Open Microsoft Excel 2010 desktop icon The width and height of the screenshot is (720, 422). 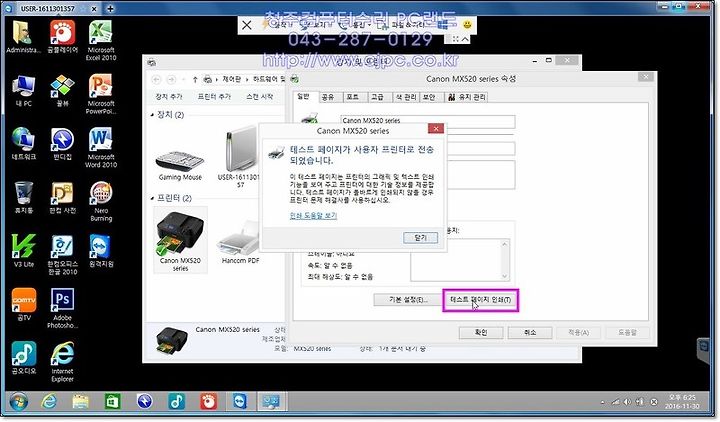point(101,41)
